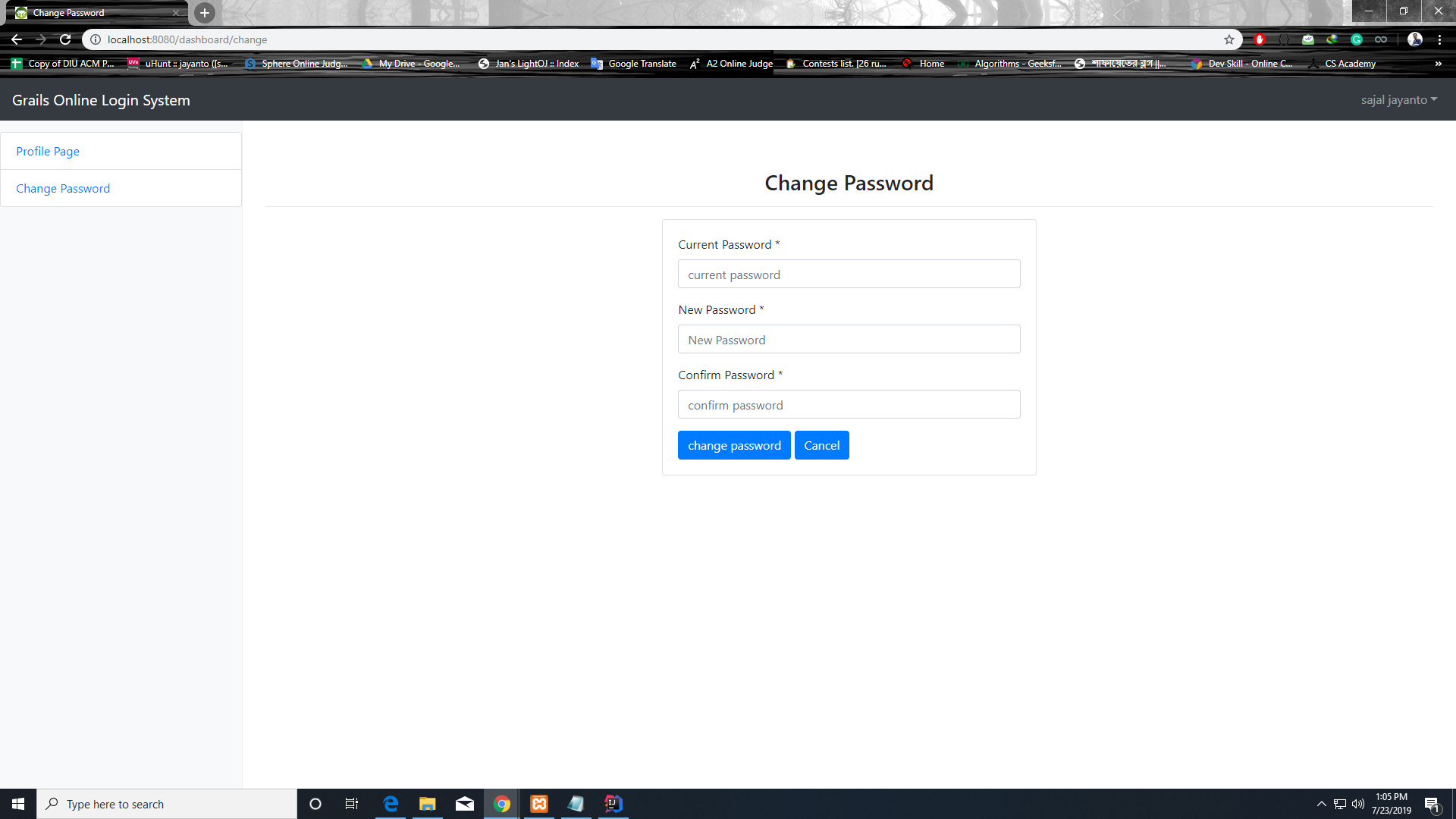Click the bookmark star in the address bar
Screen dimensions: 1456x819
pyautogui.click(x=1230, y=39)
